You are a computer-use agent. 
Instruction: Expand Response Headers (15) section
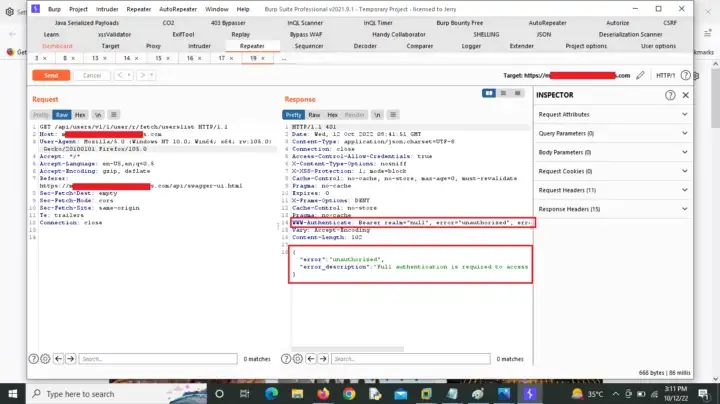613,209
